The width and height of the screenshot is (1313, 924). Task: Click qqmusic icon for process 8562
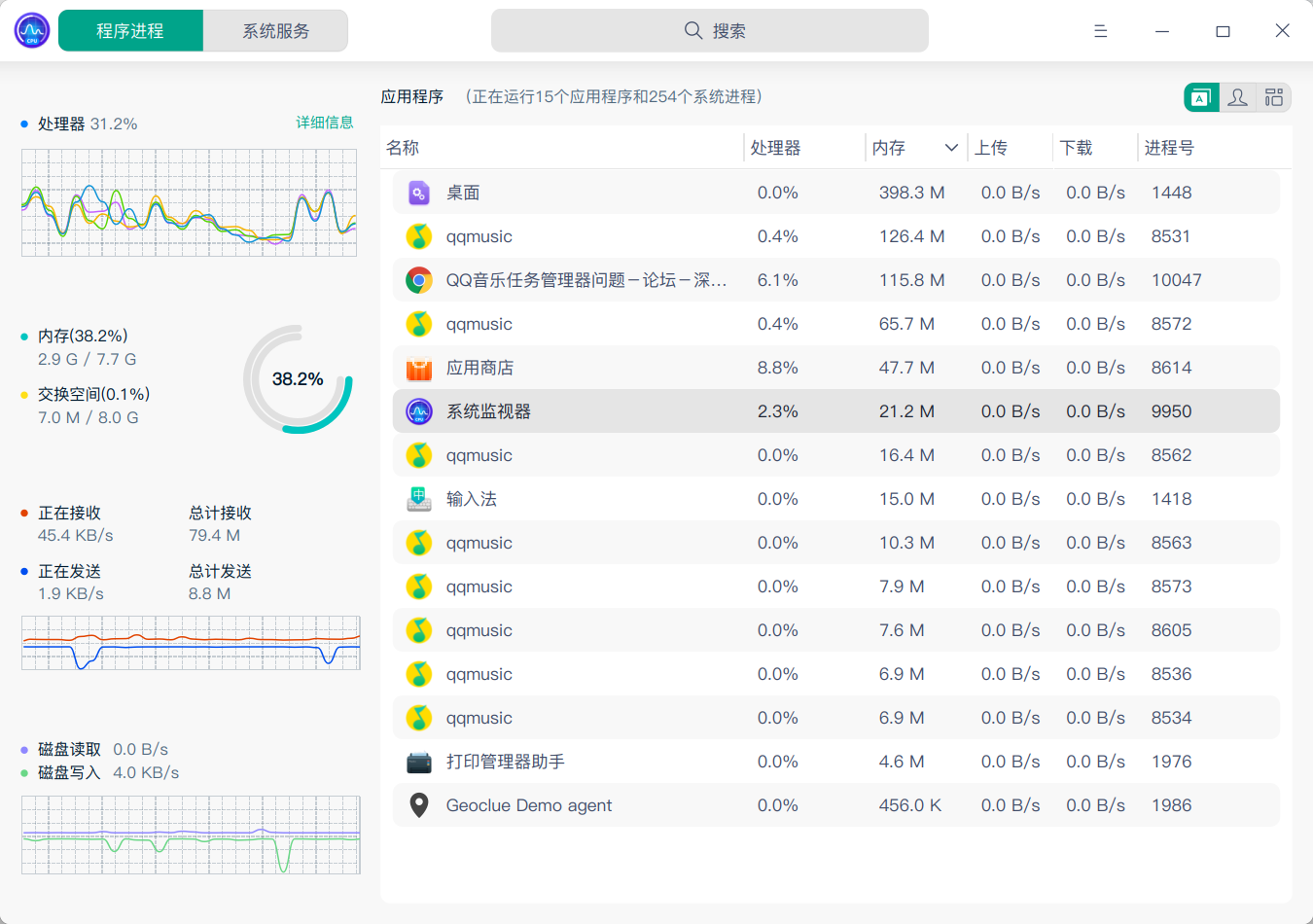click(419, 455)
